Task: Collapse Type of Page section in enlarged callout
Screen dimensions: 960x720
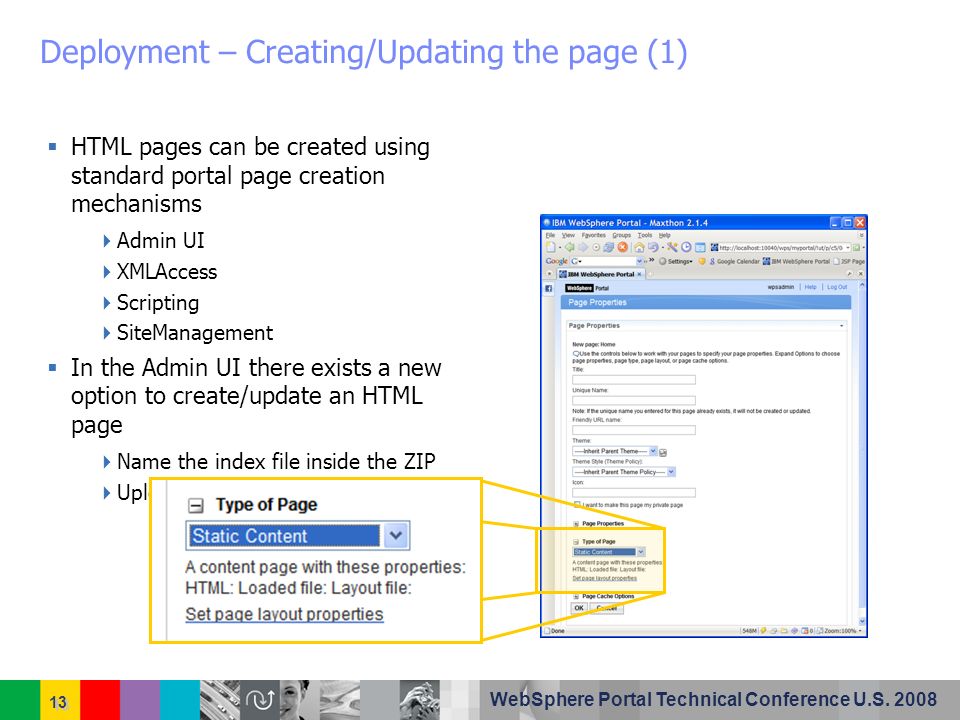Action: coord(196,506)
